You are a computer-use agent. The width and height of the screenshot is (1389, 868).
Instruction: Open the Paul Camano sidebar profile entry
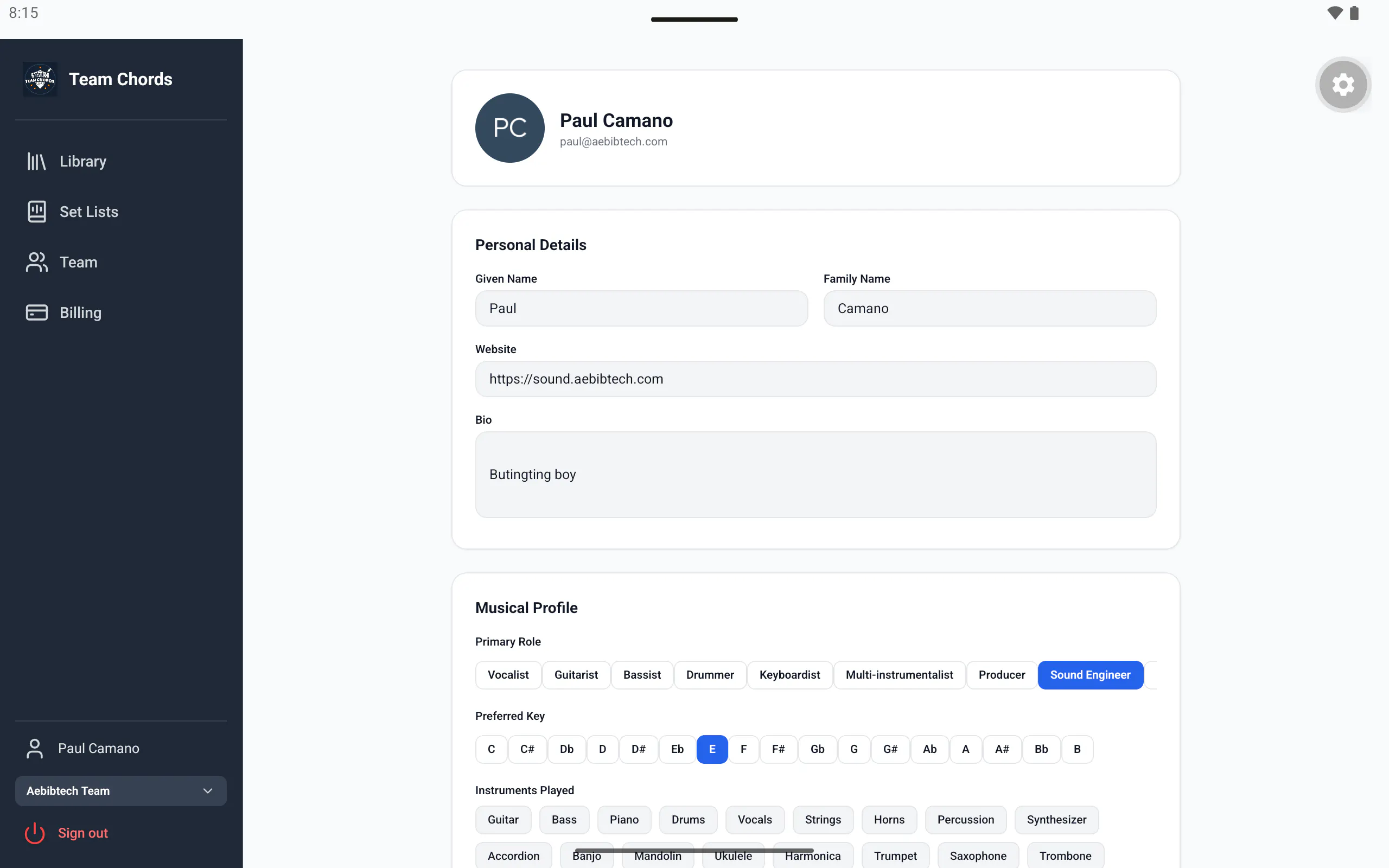120,749
